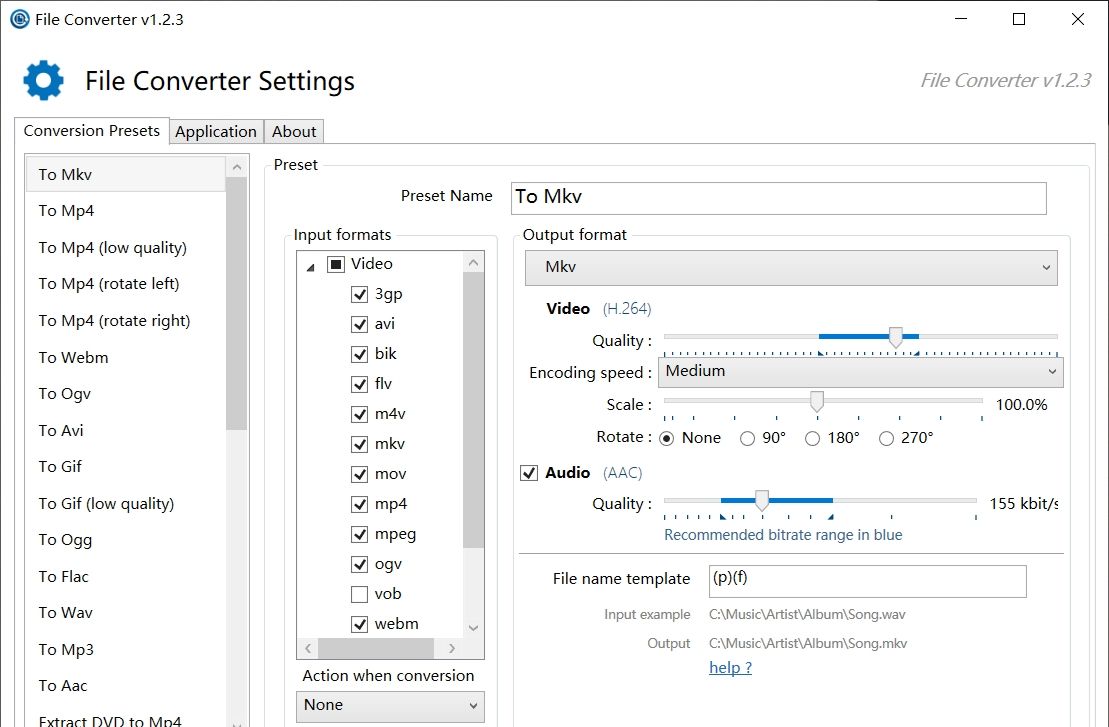Open the About tab

(294, 131)
